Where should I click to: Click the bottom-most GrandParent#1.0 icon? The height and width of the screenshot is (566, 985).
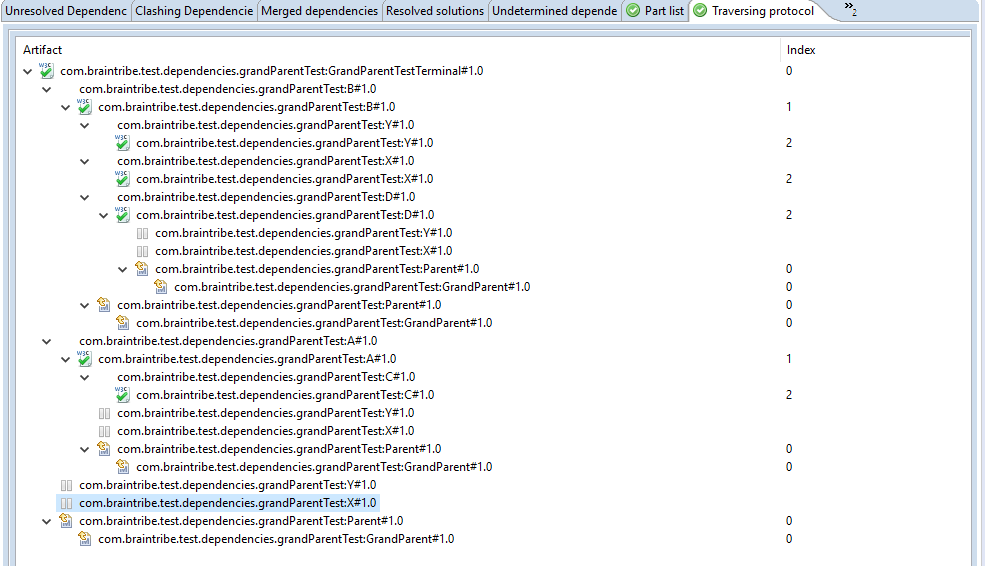click(x=85, y=539)
